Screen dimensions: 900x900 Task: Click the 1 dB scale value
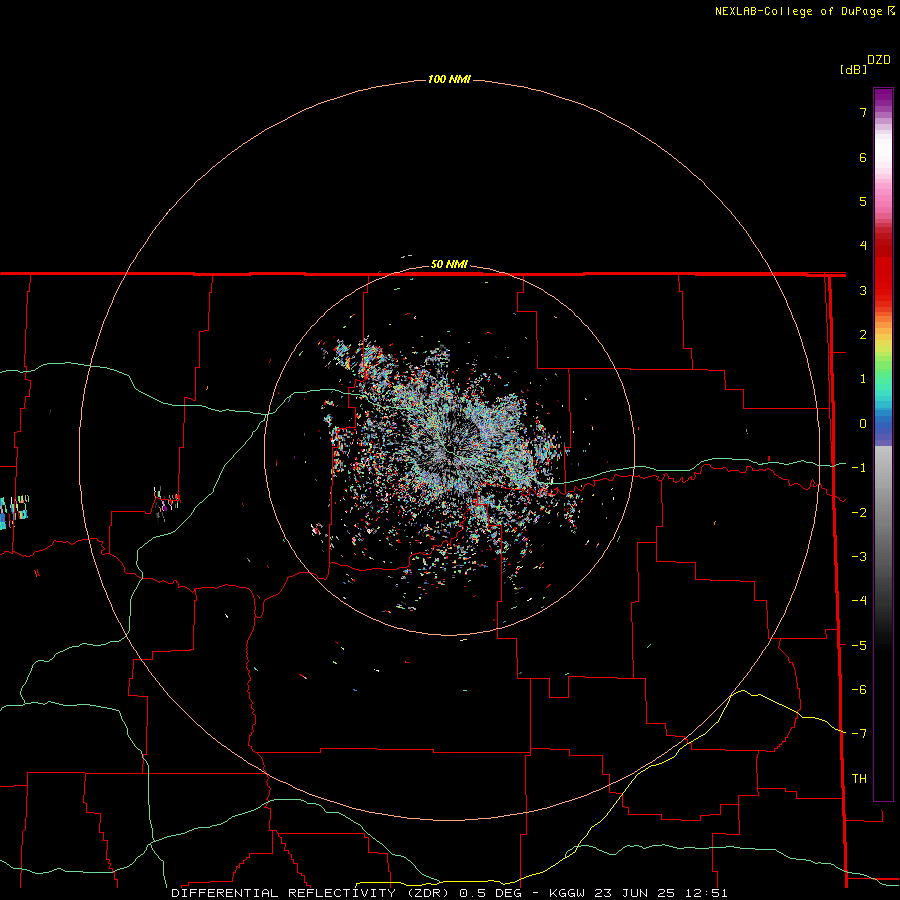click(863, 379)
